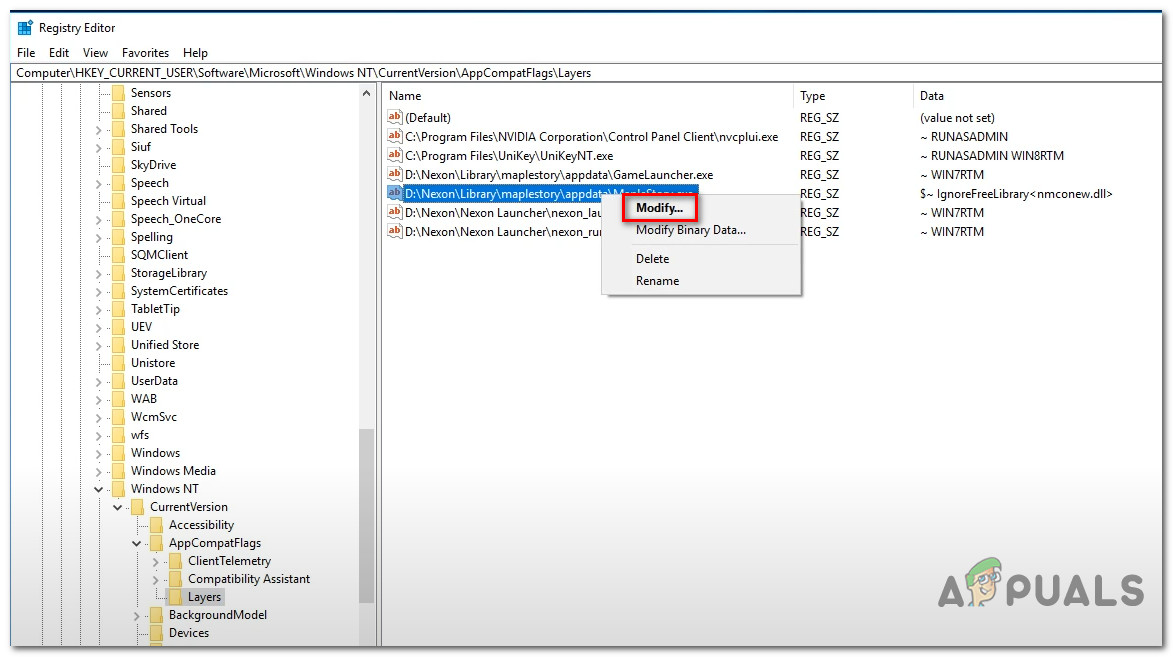Select the wfs tree key

pos(140,435)
